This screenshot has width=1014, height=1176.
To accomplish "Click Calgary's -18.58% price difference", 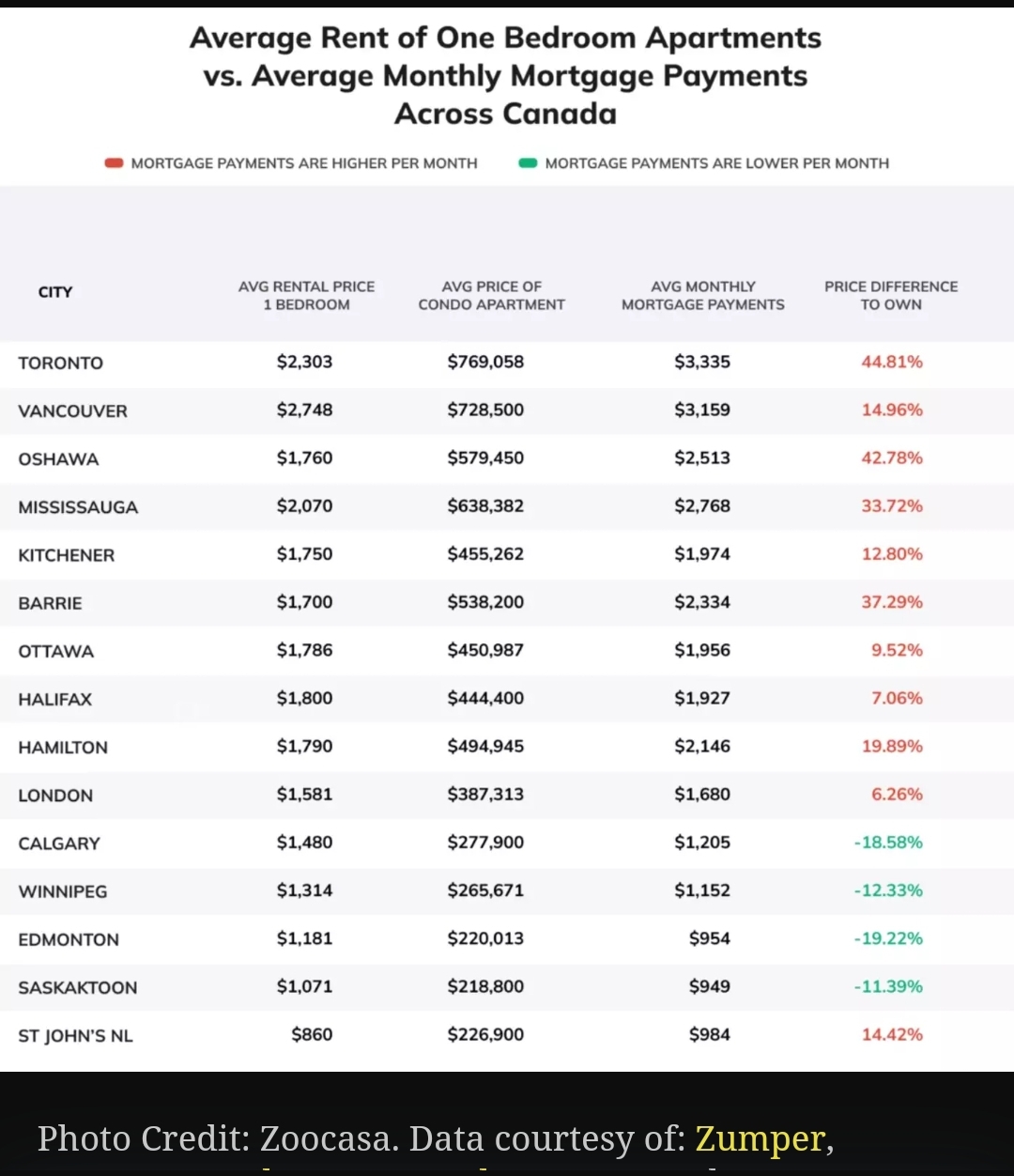I will (x=888, y=843).
